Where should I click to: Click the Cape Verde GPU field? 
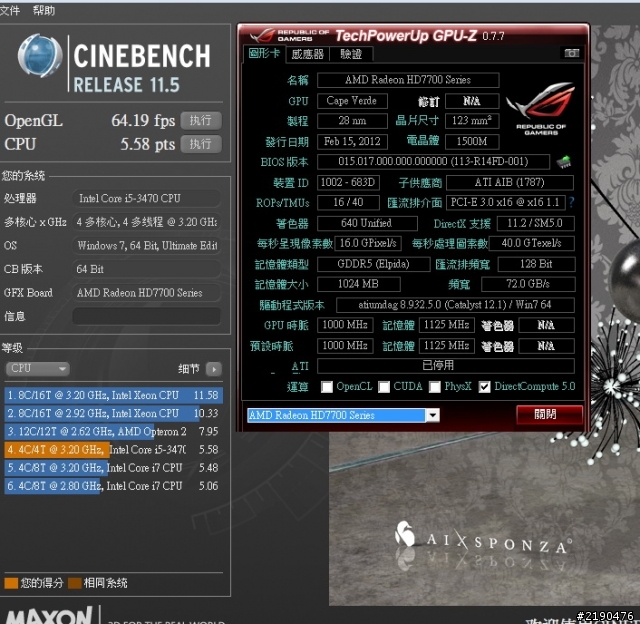pyautogui.click(x=352, y=101)
